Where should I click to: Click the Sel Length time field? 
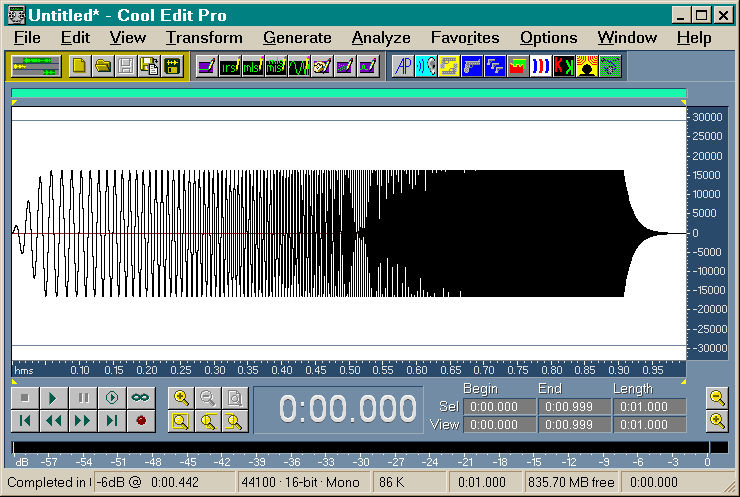tap(649, 406)
